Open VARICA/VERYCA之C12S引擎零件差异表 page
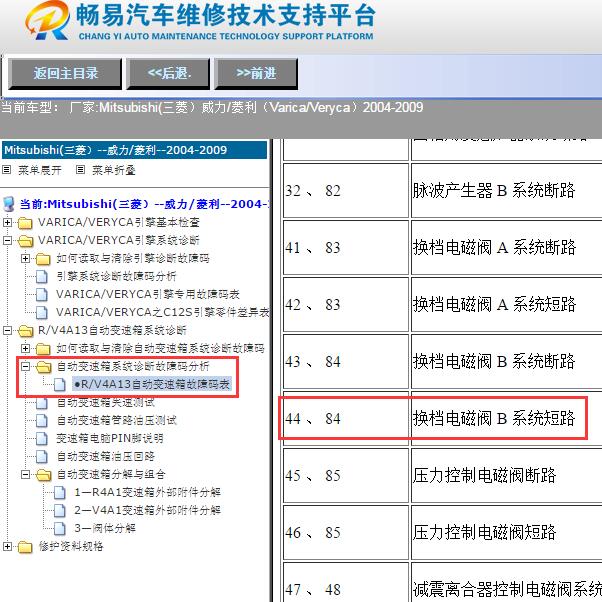 [163, 313]
